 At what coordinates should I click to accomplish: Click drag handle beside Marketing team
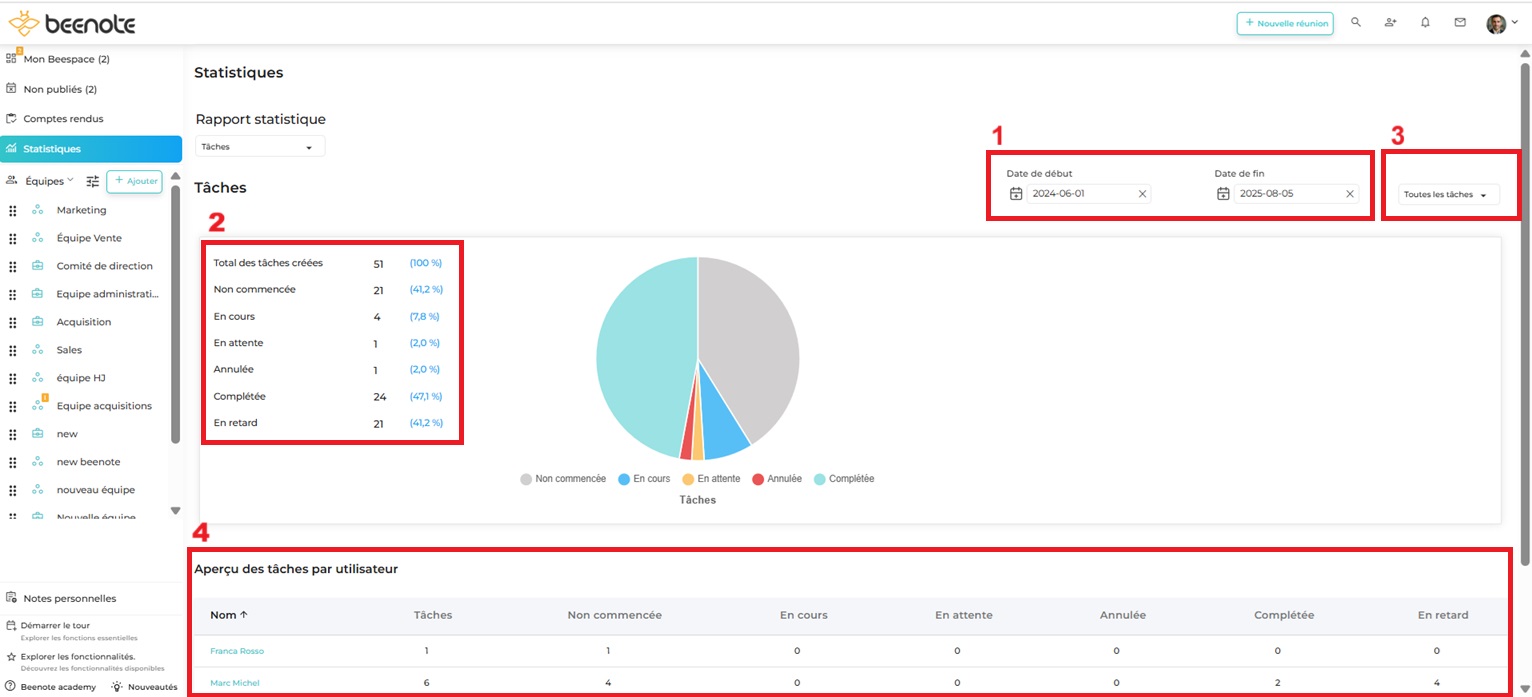coord(13,211)
